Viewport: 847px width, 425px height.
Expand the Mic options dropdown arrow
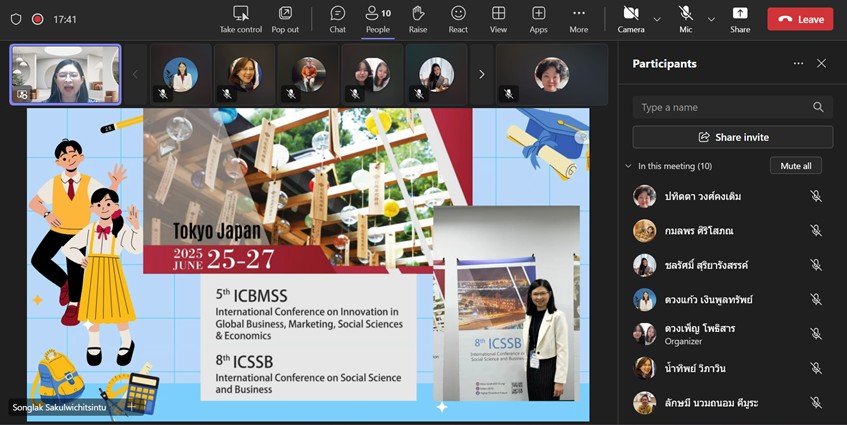[711, 19]
